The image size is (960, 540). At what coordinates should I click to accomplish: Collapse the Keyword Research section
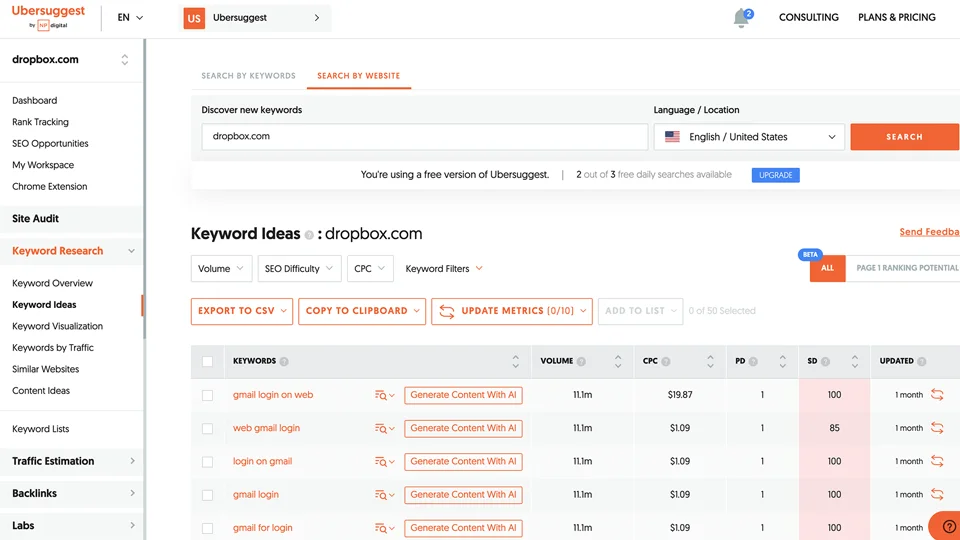click(72, 251)
